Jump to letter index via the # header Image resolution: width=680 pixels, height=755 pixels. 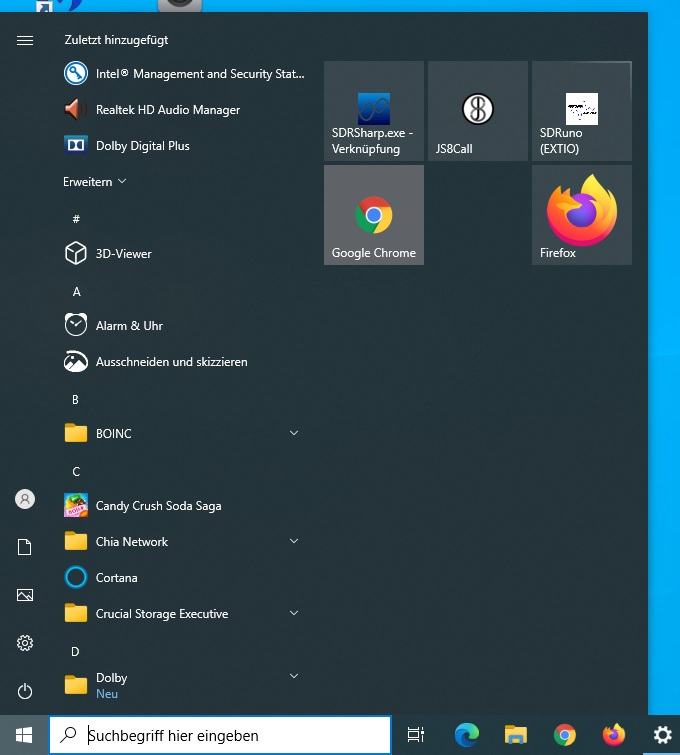click(x=76, y=219)
